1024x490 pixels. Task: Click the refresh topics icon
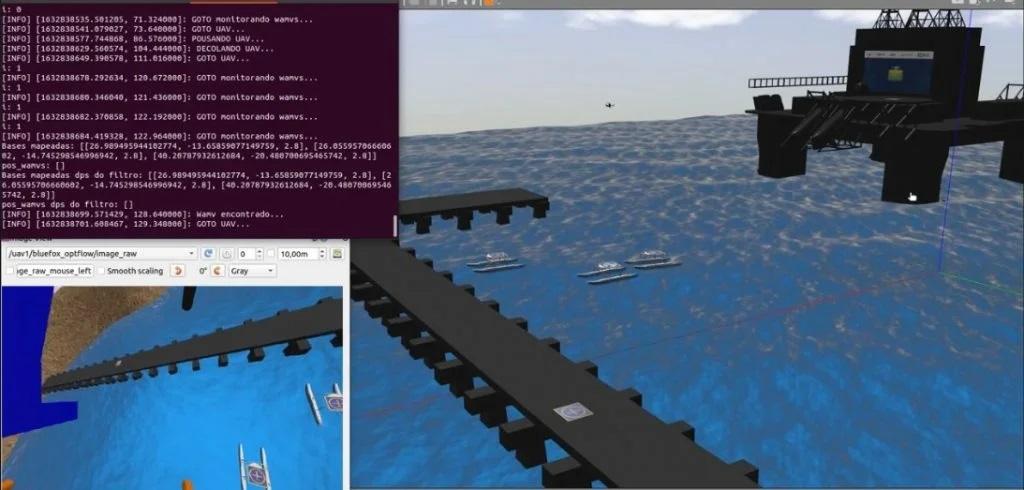pos(208,254)
